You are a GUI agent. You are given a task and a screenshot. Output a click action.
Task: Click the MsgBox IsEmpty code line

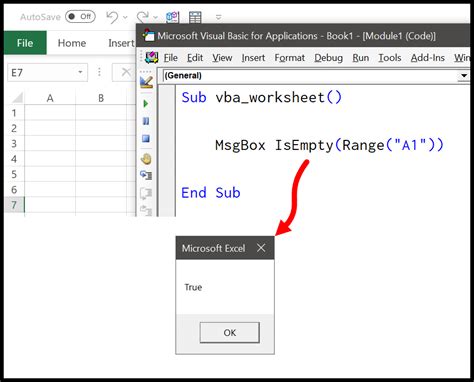point(329,145)
